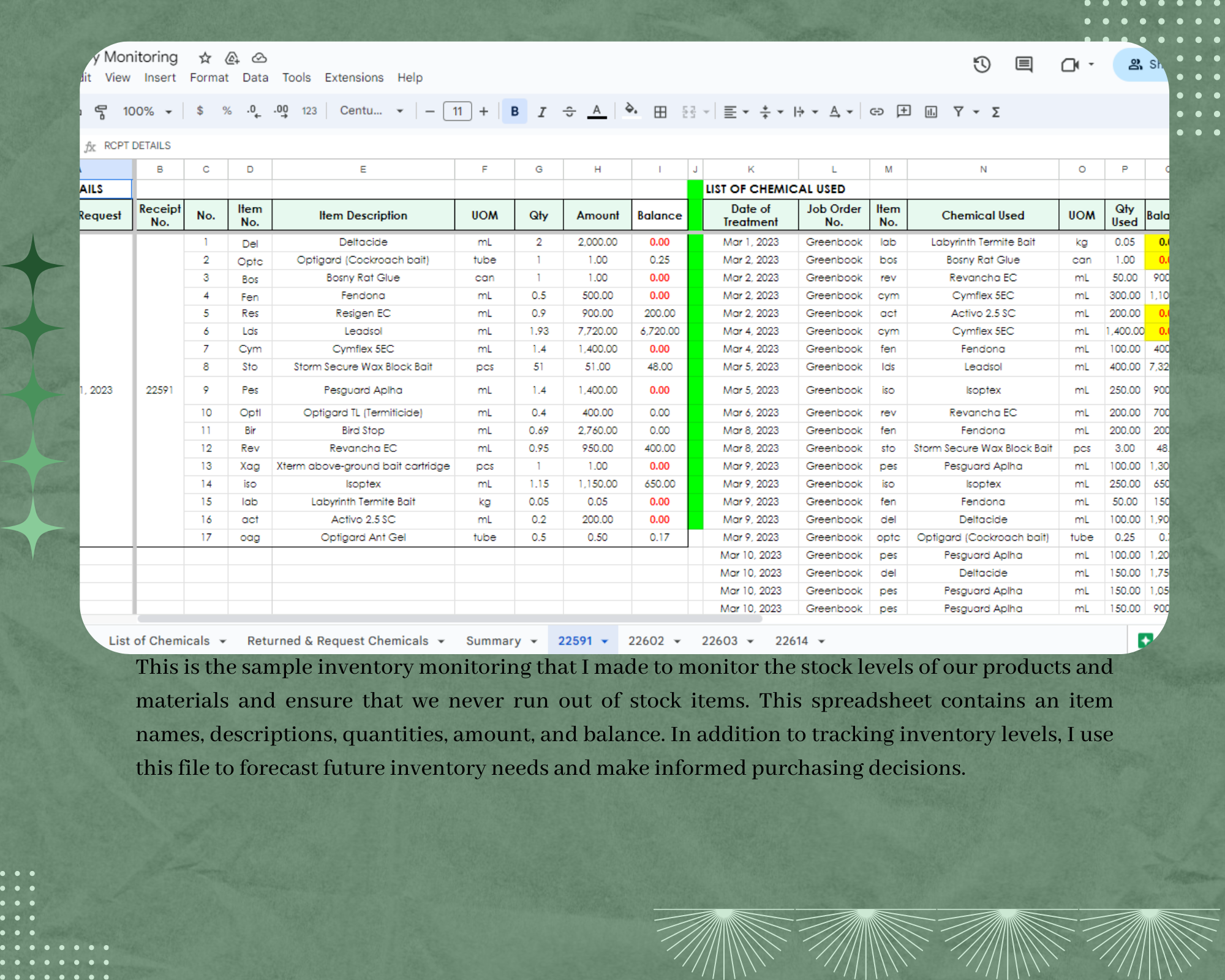Open the 123 number format menu
1225x980 pixels.
point(309,111)
